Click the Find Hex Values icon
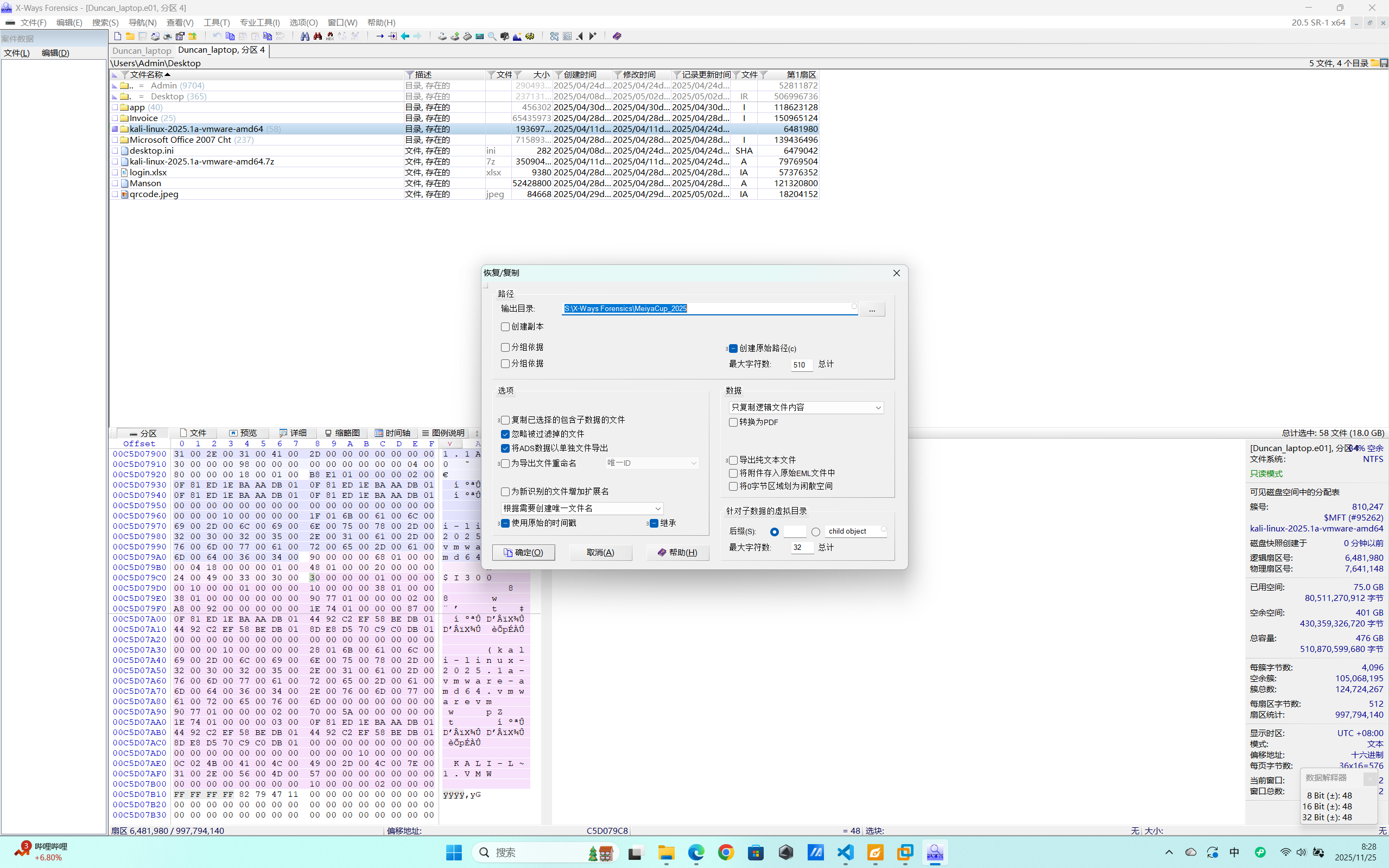 [330, 36]
